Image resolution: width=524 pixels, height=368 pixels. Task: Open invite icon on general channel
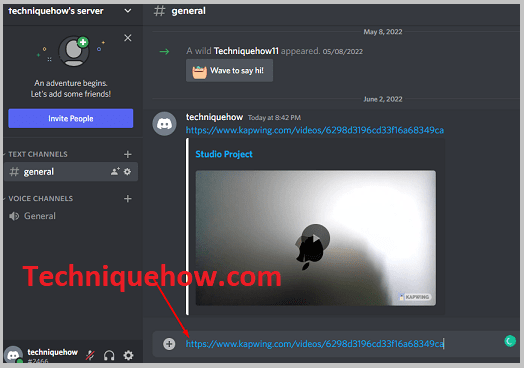click(115, 171)
